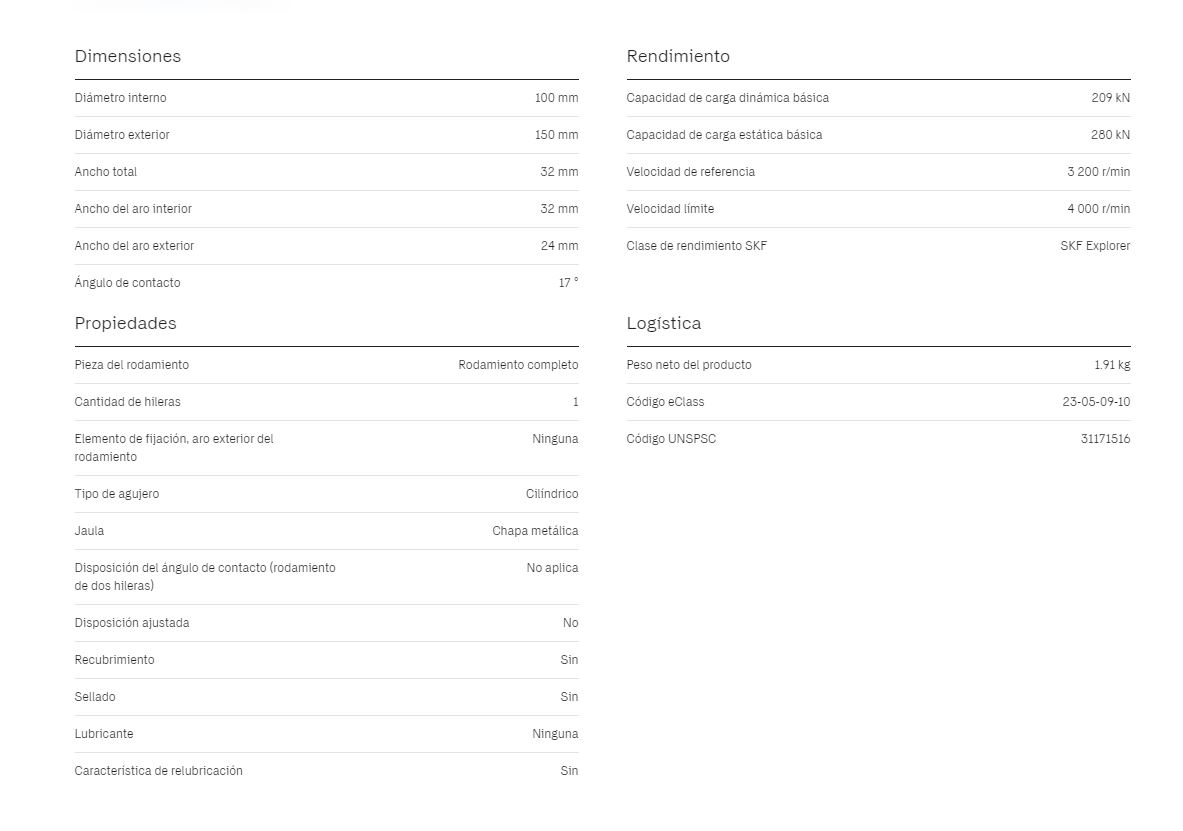Click the Tipo de agujero label
This screenshot has width=1183, height=831.
tap(116, 494)
